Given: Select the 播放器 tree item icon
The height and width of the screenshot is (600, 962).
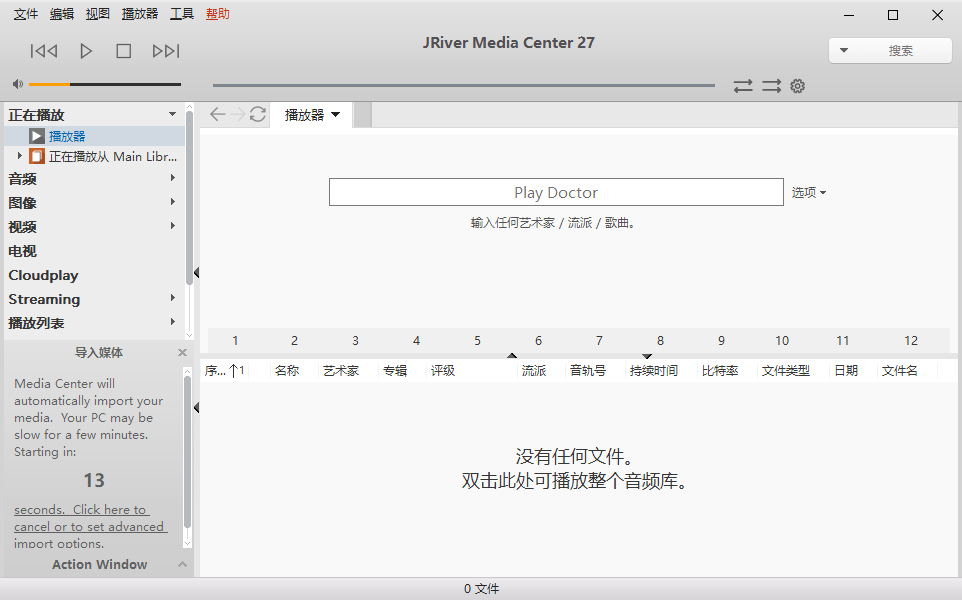Looking at the screenshot, I should click(x=37, y=136).
